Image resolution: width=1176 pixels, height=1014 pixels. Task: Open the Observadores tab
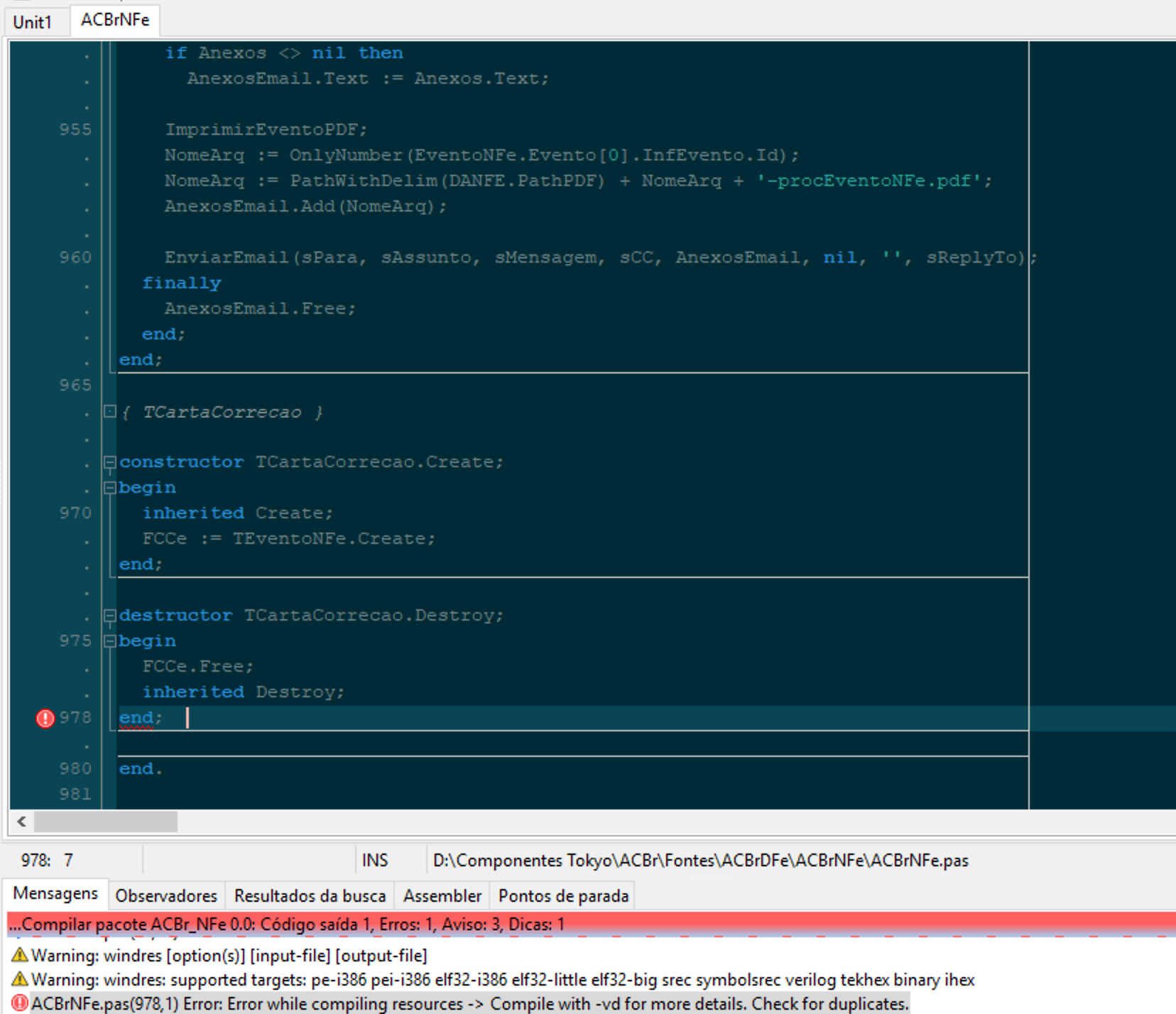(x=166, y=896)
